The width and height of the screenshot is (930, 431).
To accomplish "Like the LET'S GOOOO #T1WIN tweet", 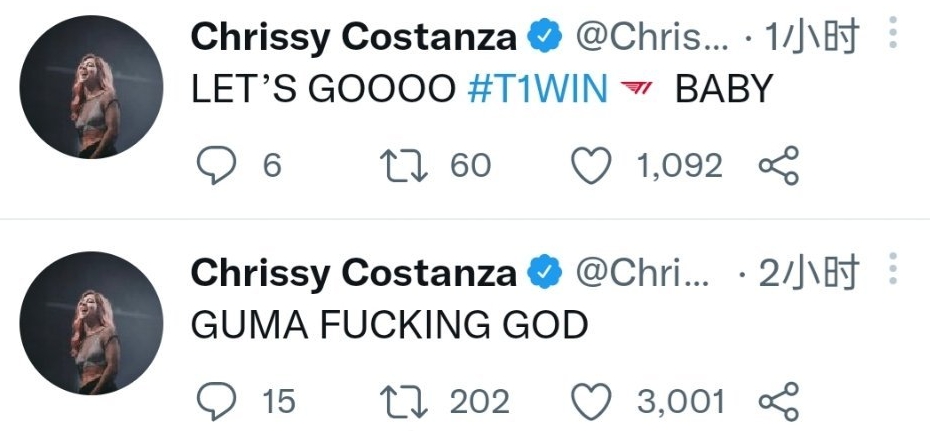I will pyautogui.click(x=590, y=166).
